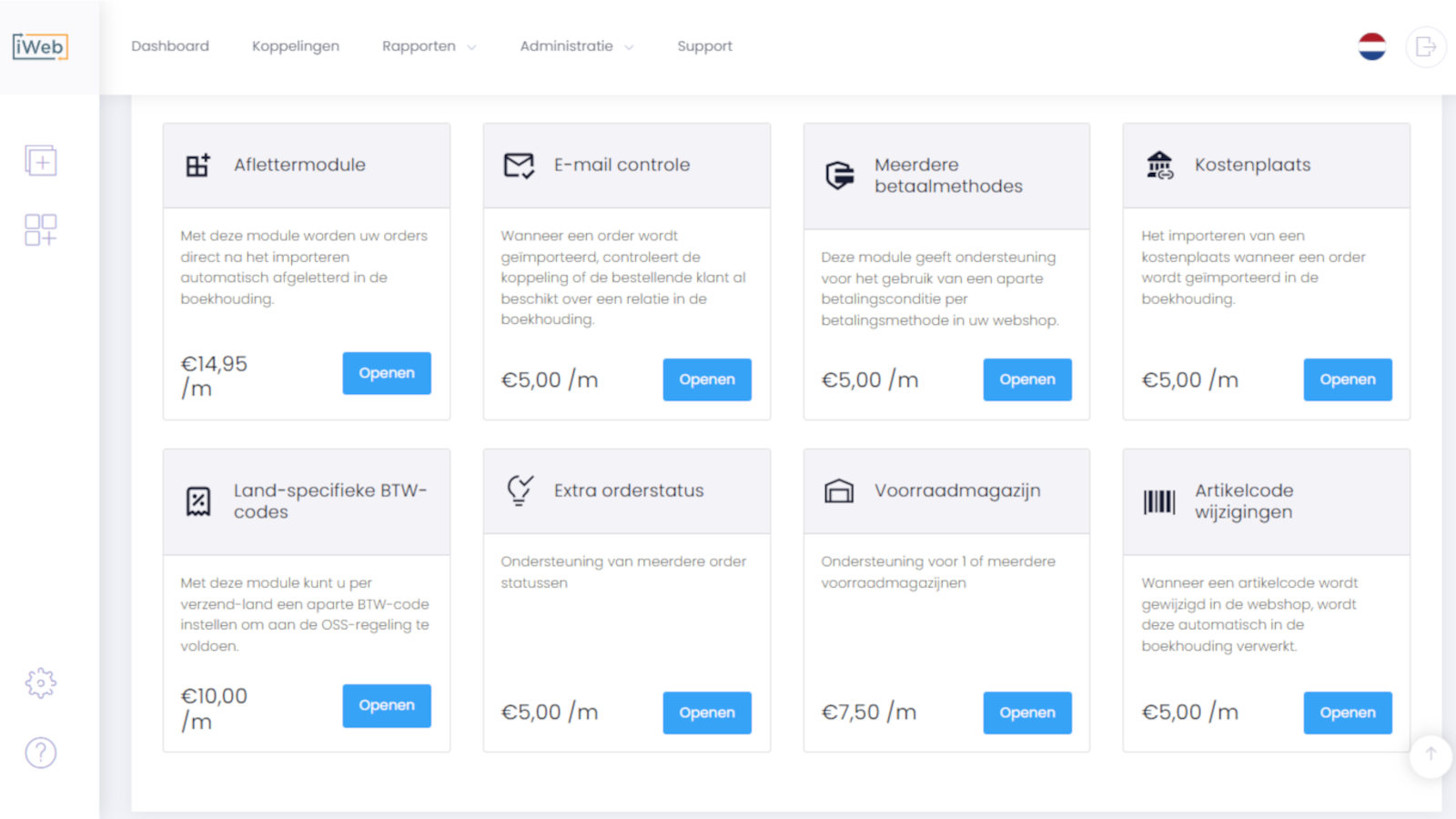Click the Dutch flag language icon

click(1372, 46)
